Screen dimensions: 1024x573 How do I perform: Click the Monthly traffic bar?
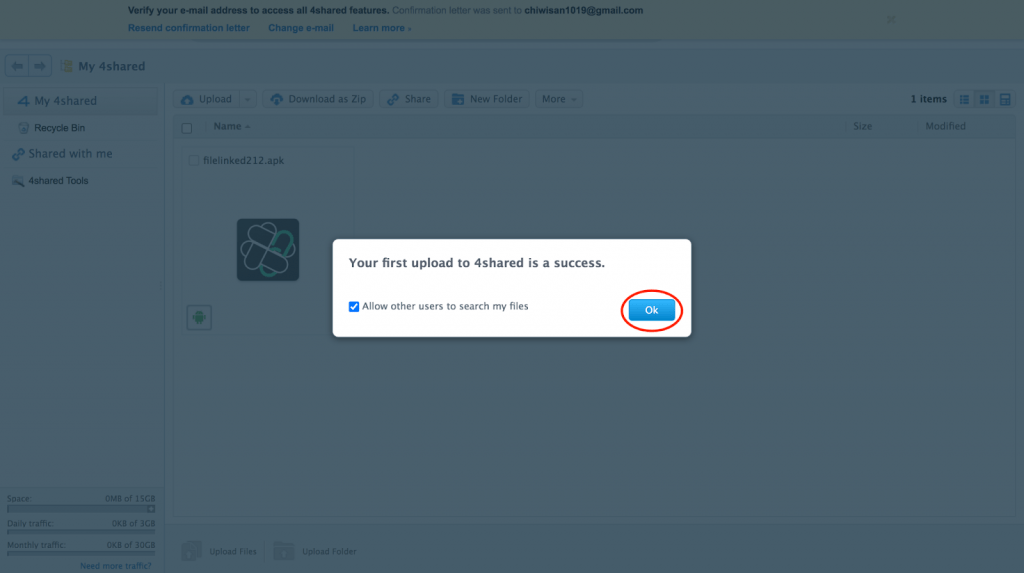(x=81, y=553)
